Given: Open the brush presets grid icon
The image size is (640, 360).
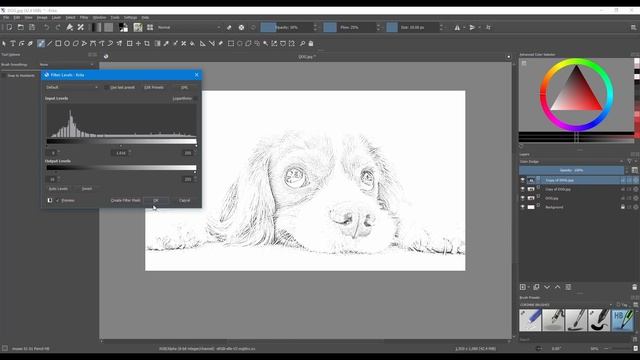Looking at the screenshot, I should pos(150,27).
